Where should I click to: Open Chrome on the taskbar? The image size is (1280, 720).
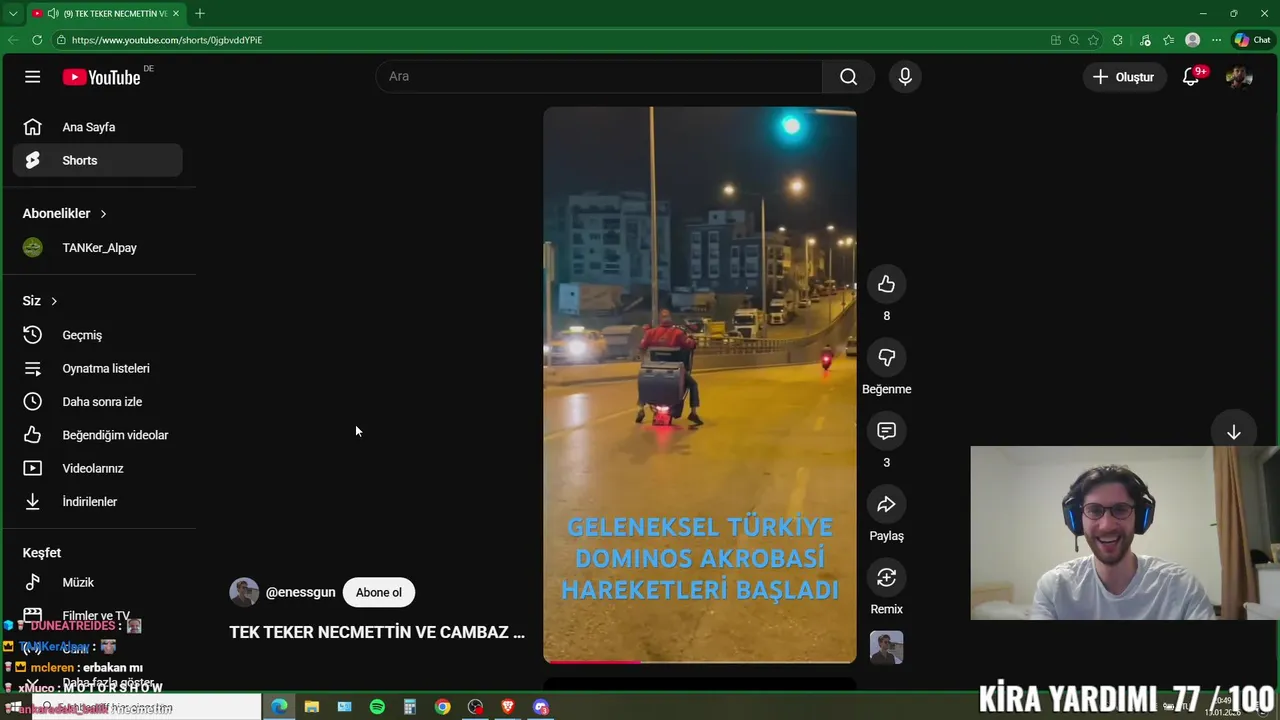pos(442,707)
